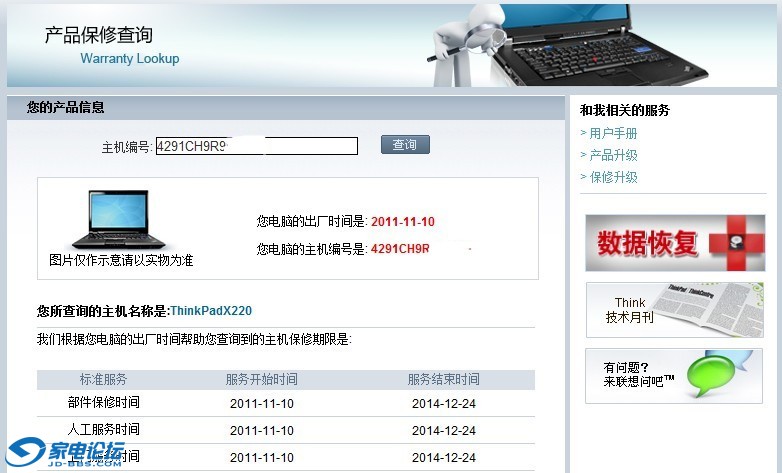Click start date in 人工服务时间 row
The height and width of the screenshot is (473, 782).
262,431
